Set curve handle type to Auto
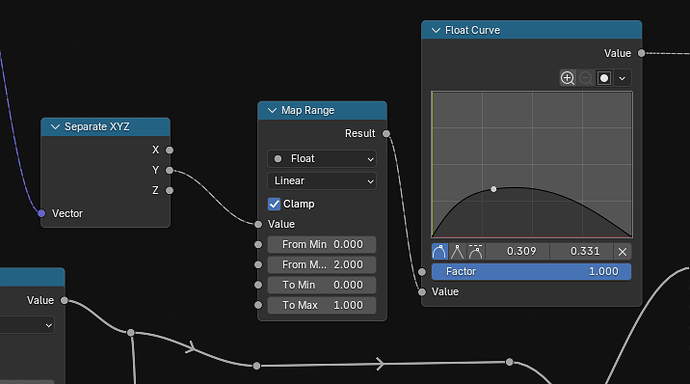The width and height of the screenshot is (690, 384). click(x=440, y=252)
